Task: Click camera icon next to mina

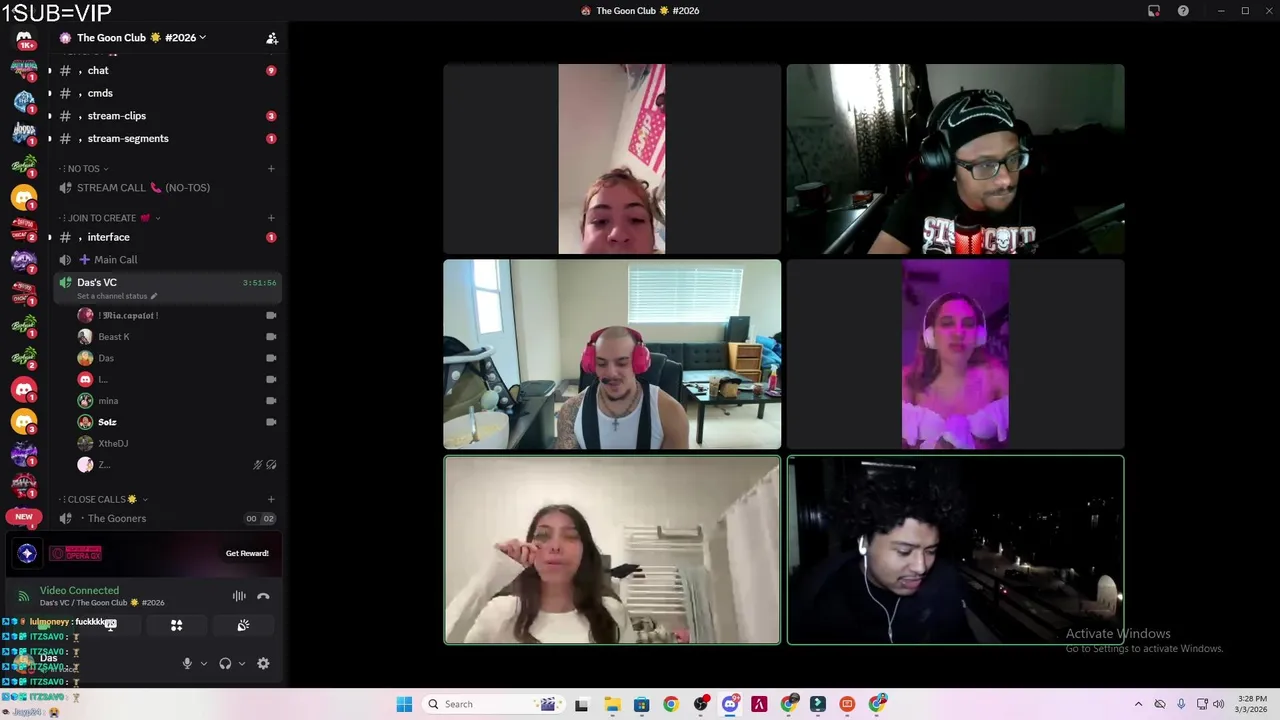Action: point(271,401)
